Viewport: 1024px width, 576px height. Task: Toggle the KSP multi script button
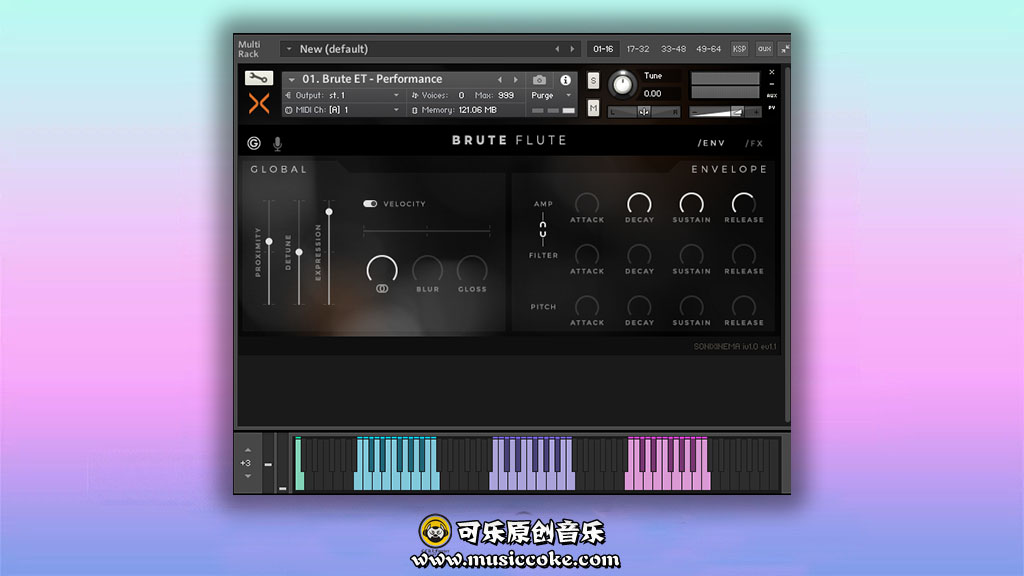click(x=739, y=49)
